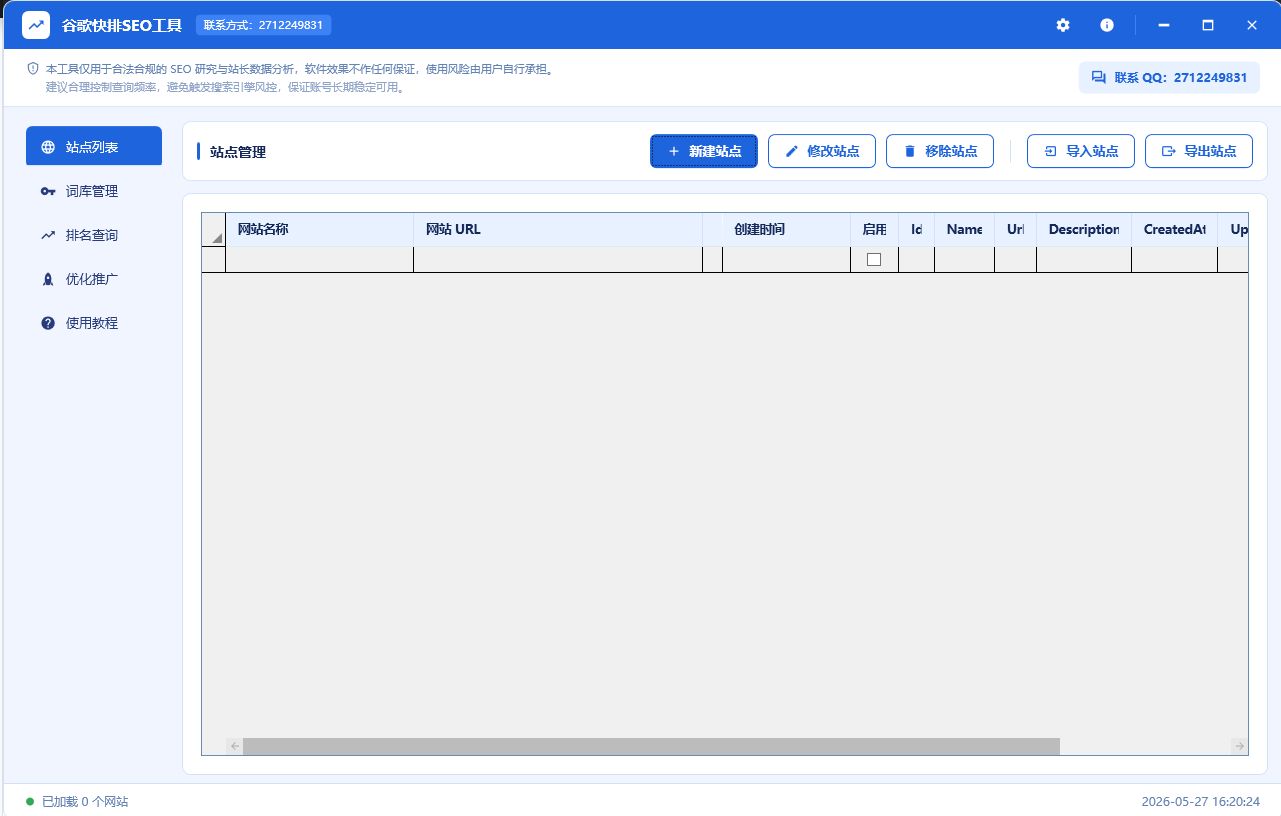Open the settings gear in the title bar
The height and width of the screenshot is (816, 1281).
[x=1063, y=25]
